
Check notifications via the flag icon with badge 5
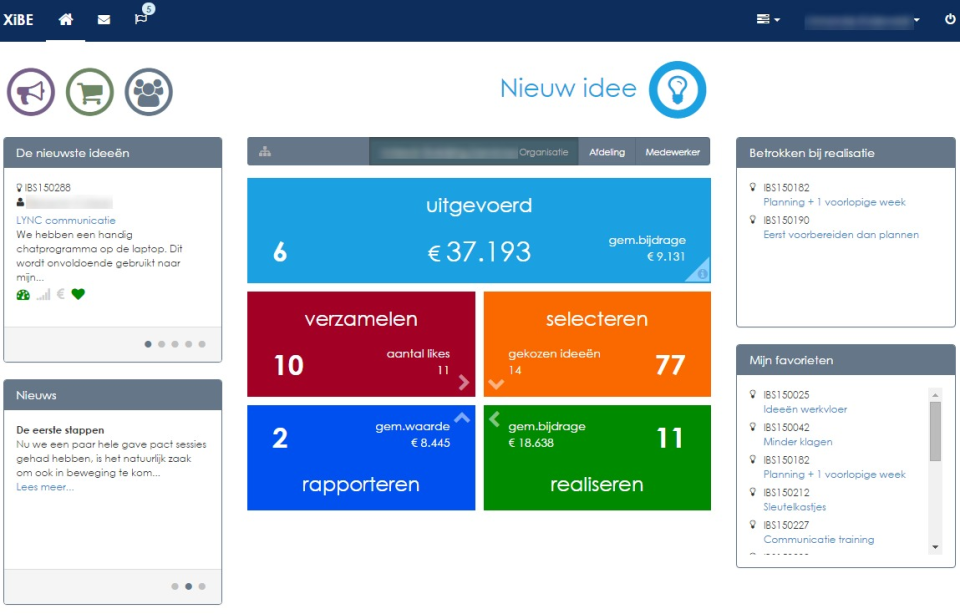[x=141, y=18]
